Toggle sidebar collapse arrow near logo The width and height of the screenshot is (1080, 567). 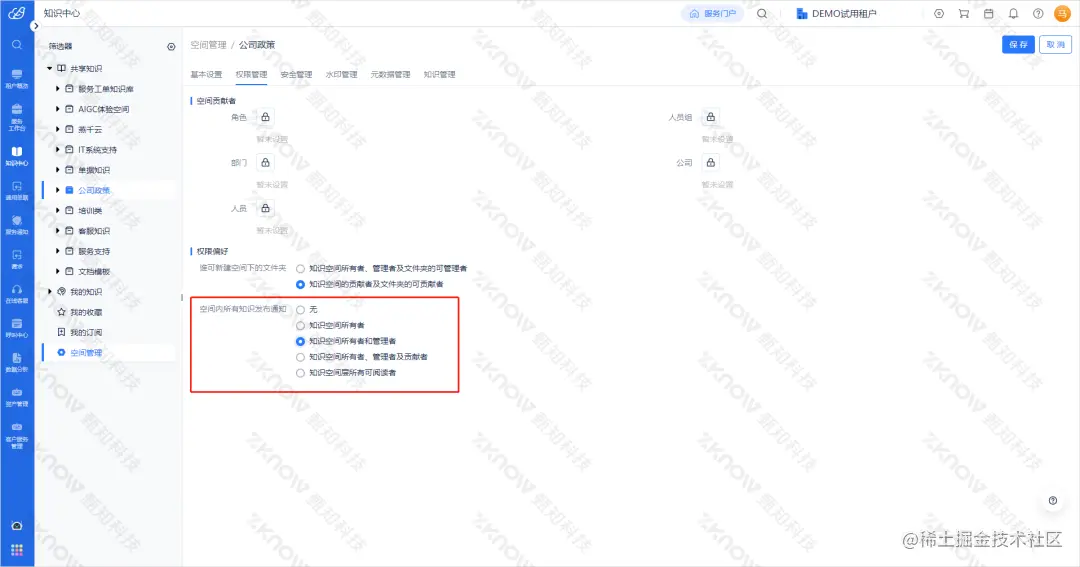click(x=35, y=26)
